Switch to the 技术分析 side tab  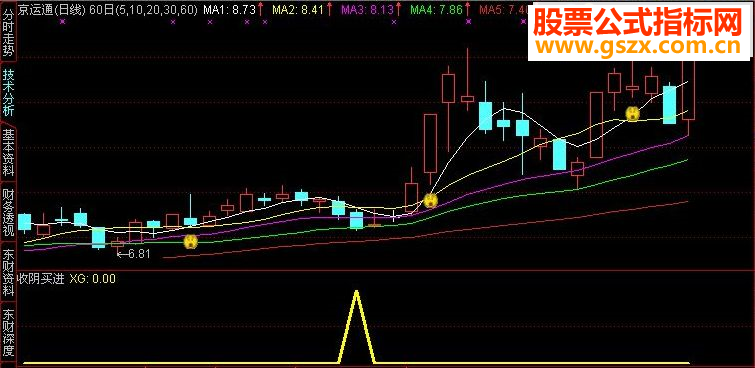(8, 92)
